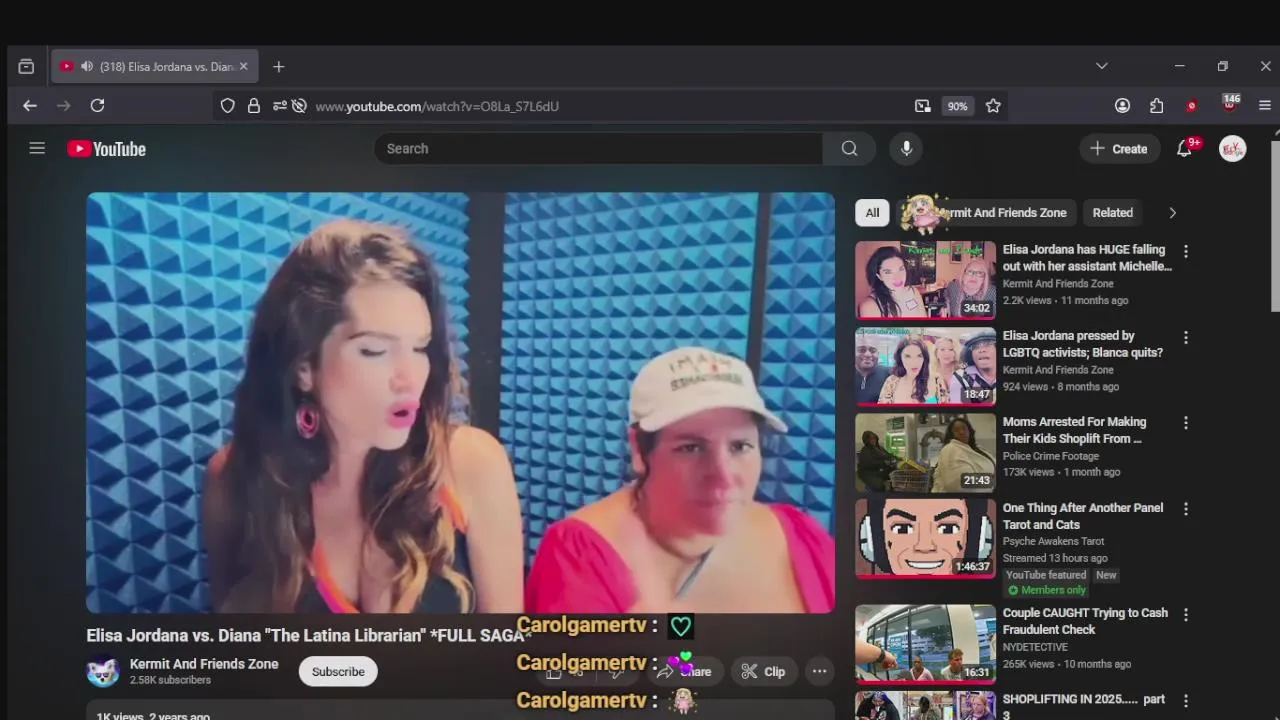
Task: Open more options for LGBTQ activists video
Action: pyautogui.click(x=1186, y=338)
